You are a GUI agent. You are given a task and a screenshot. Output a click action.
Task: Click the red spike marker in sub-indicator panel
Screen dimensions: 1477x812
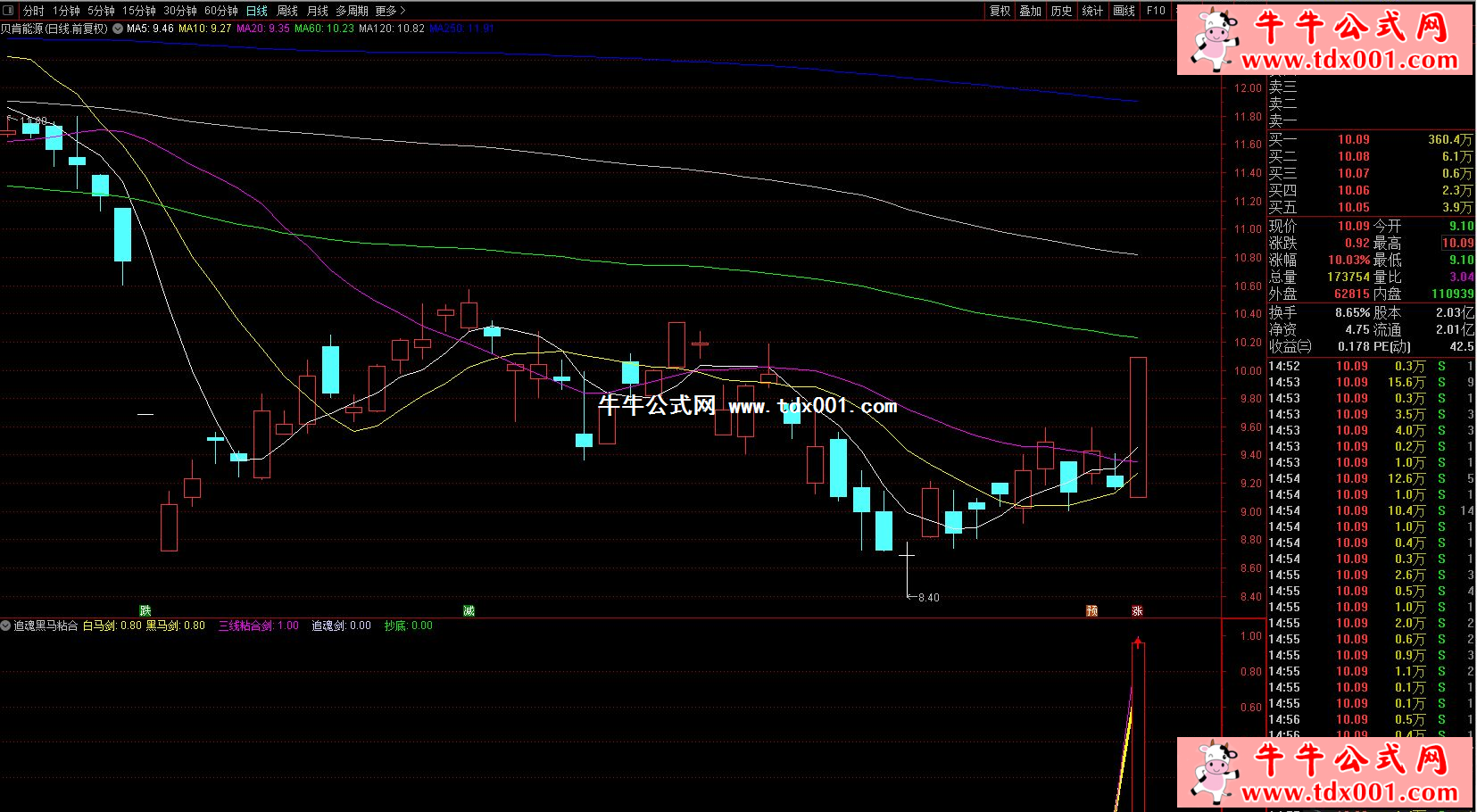(x=1138, y=642)
